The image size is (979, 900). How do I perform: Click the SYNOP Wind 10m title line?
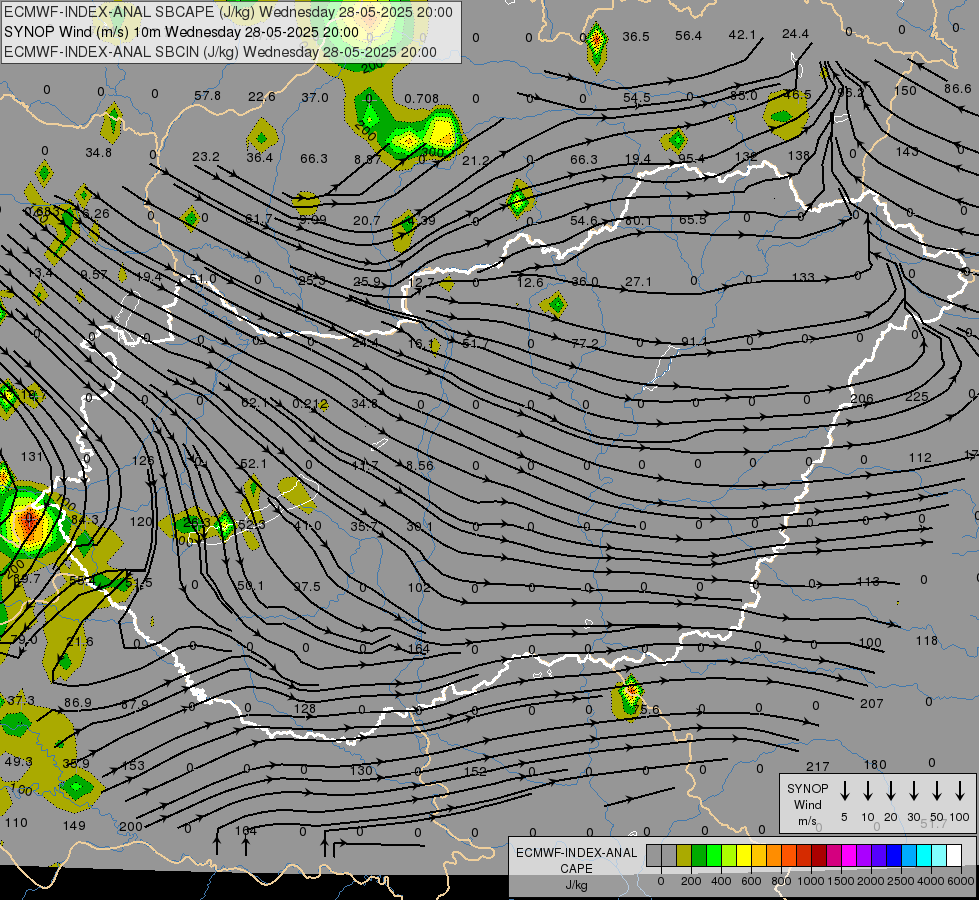pyautogui.click(x=181, y=32)
